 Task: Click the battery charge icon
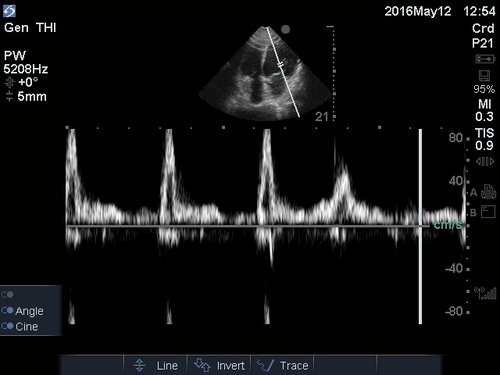click(x=485, y=59)
